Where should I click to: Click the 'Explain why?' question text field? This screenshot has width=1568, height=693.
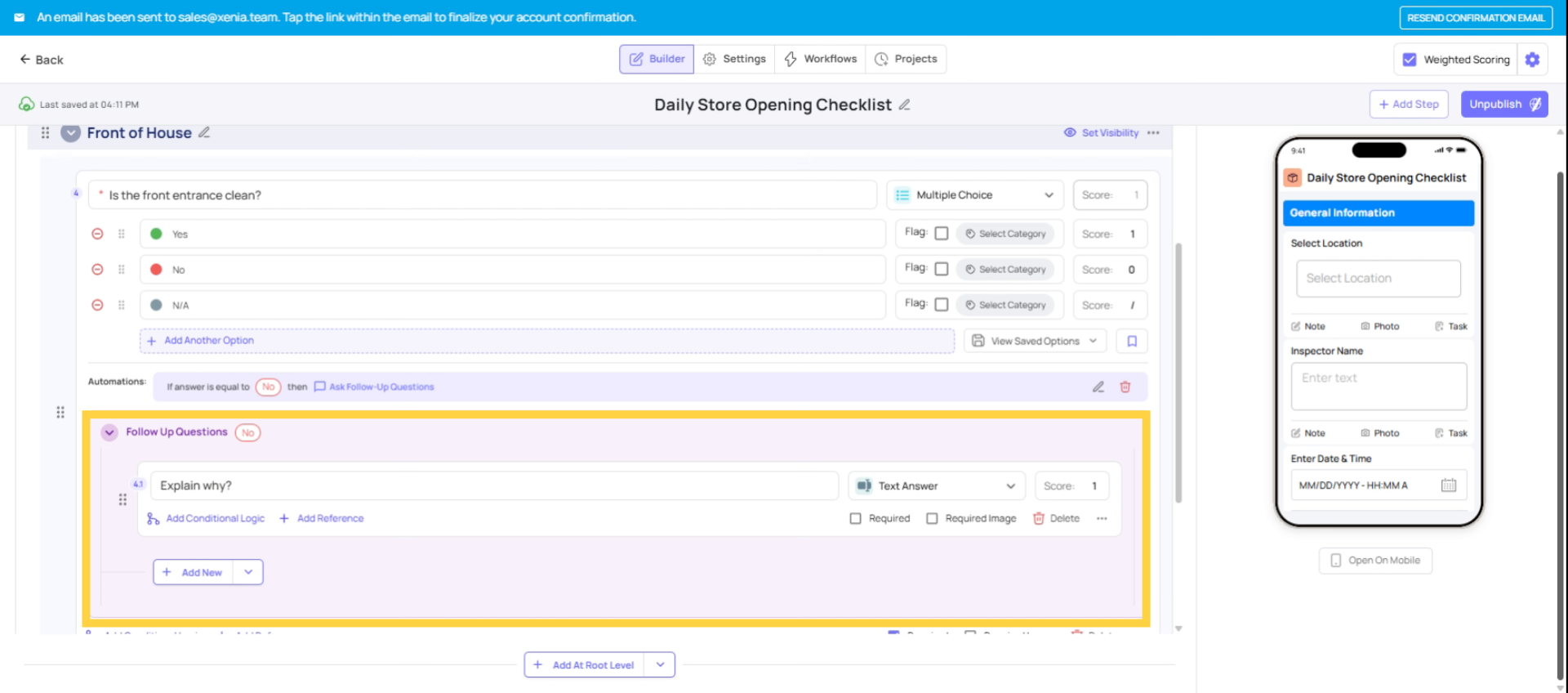[x=493, y=485]
